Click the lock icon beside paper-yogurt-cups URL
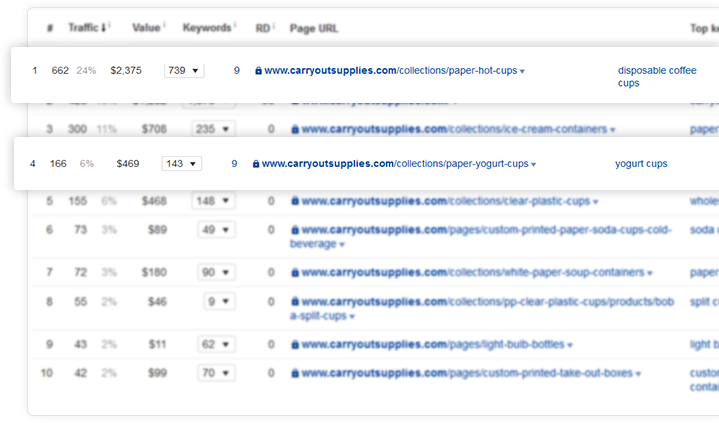Screen dimensions: 719x423 pos(256,164)
